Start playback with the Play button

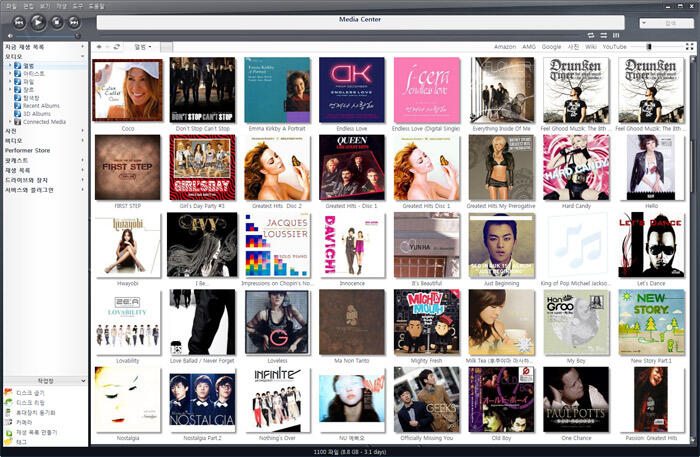point(38,22)
